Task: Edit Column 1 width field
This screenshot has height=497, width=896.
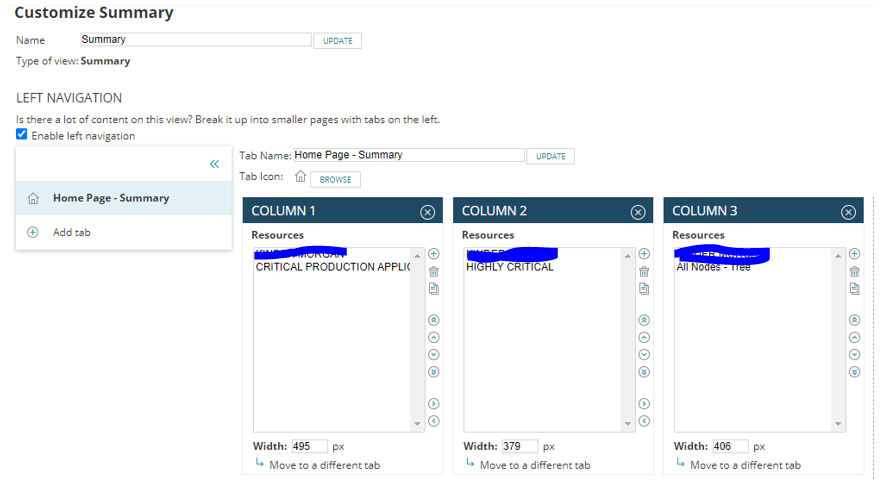Action: [x=310, y=446]
